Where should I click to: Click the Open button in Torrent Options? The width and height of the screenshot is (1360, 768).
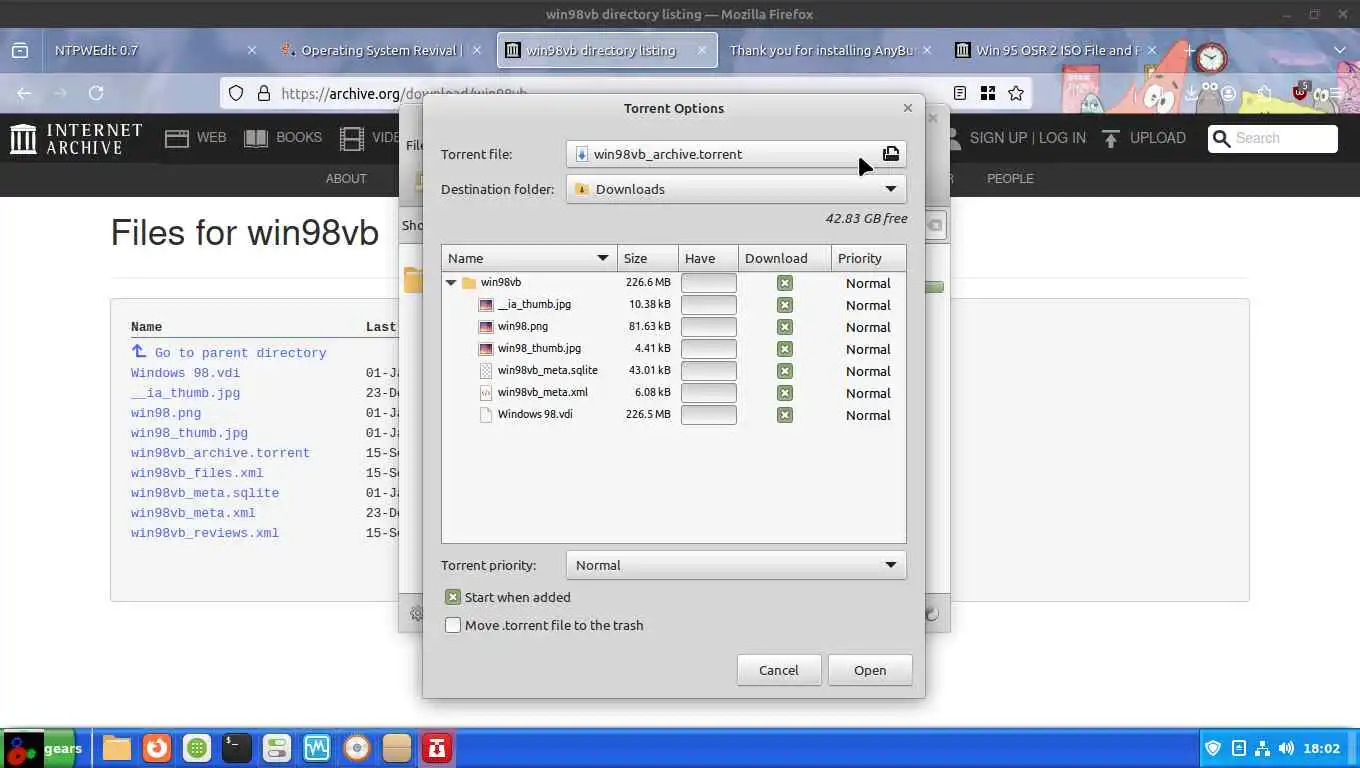870,670
